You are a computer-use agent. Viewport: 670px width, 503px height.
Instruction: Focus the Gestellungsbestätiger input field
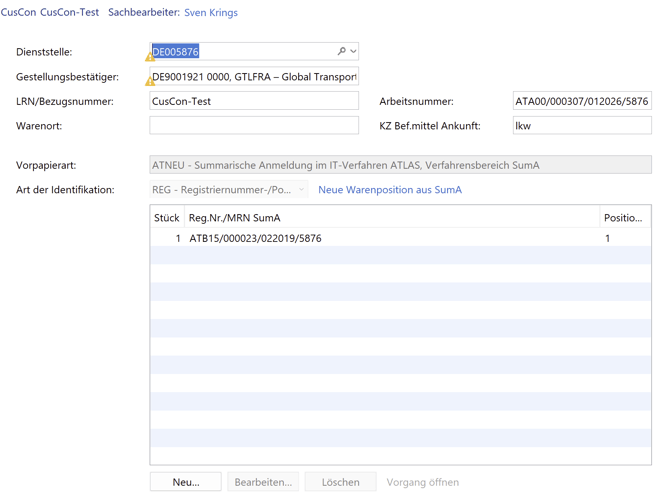pos(255,76)
